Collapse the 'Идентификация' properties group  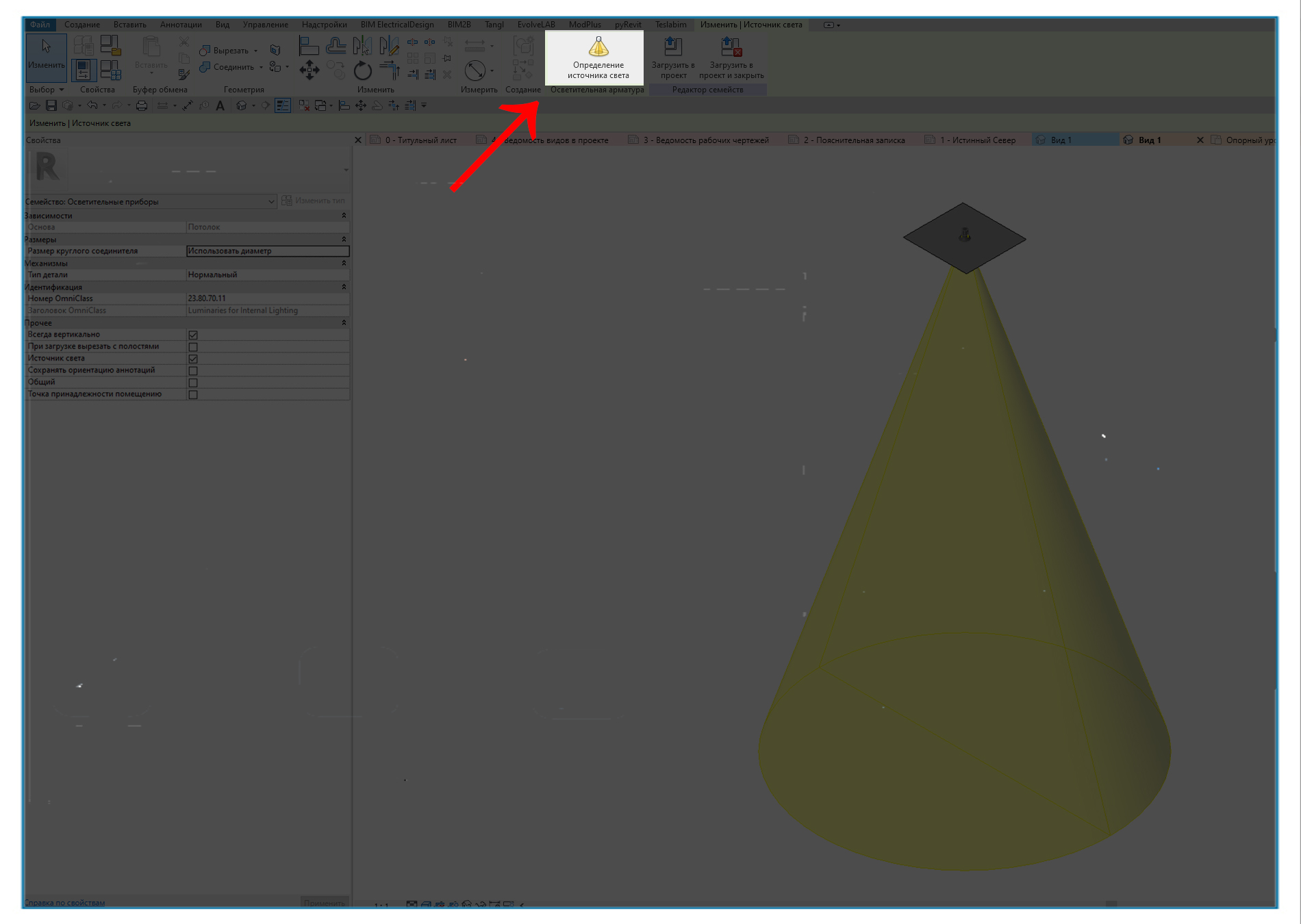(344, 287)
